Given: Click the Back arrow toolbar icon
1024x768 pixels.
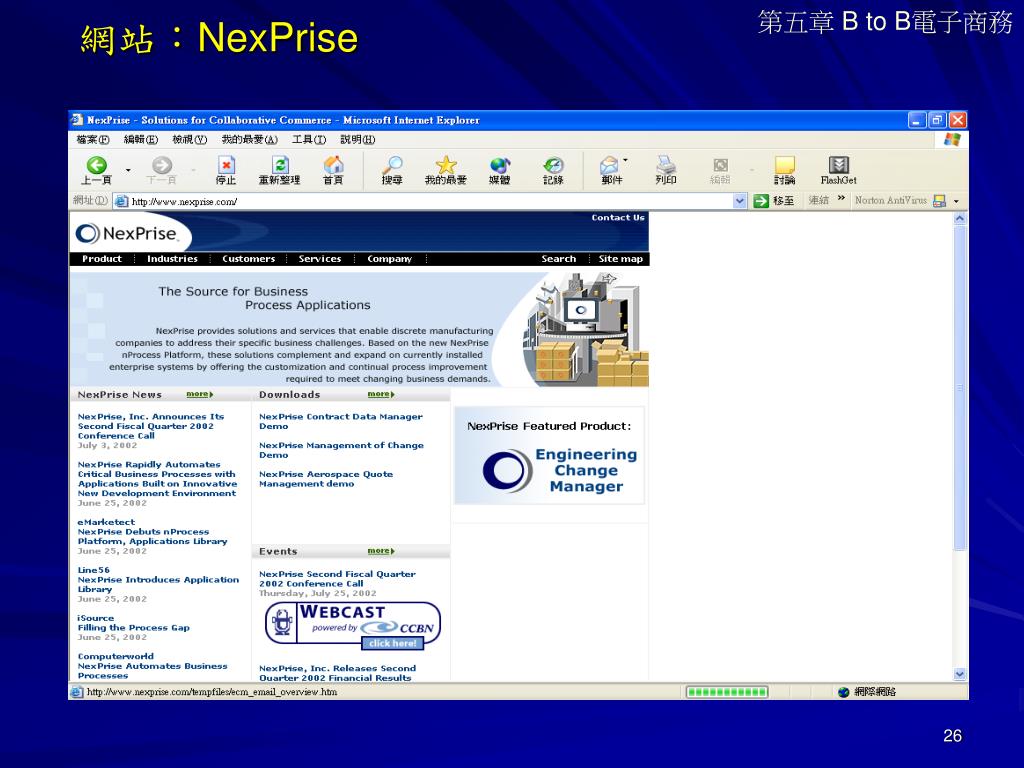Looking at the screenshot, I should (x=97, y=165).
